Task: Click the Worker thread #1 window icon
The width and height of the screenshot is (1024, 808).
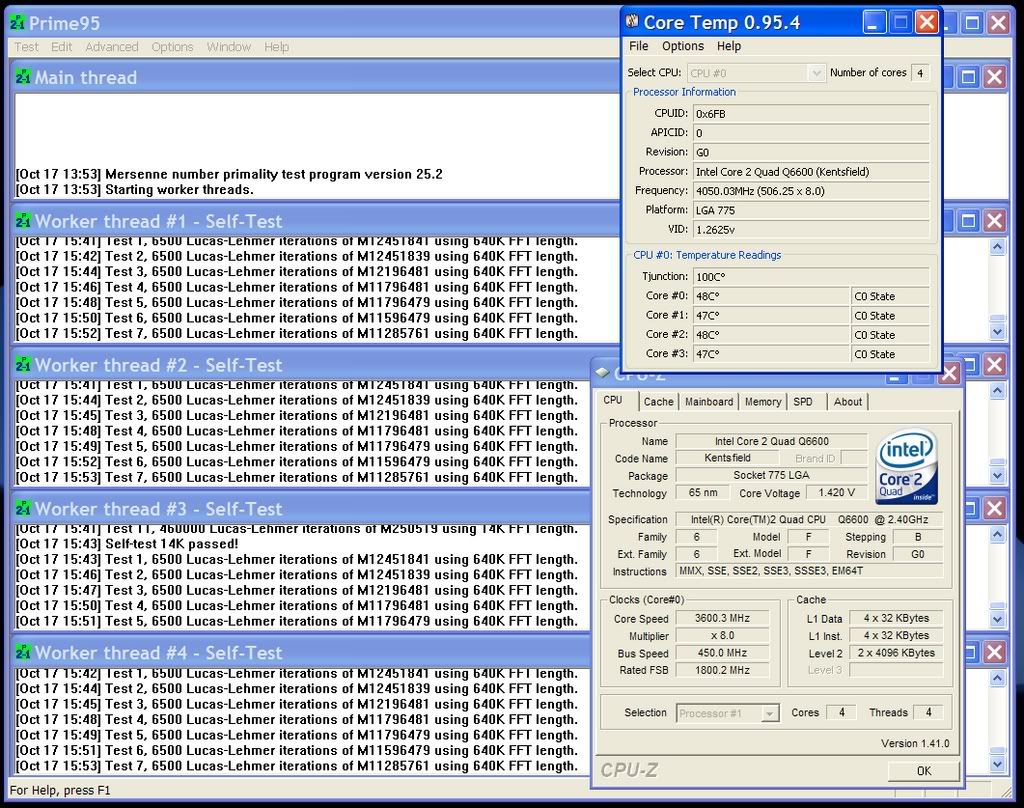Action: pos(23,221)
